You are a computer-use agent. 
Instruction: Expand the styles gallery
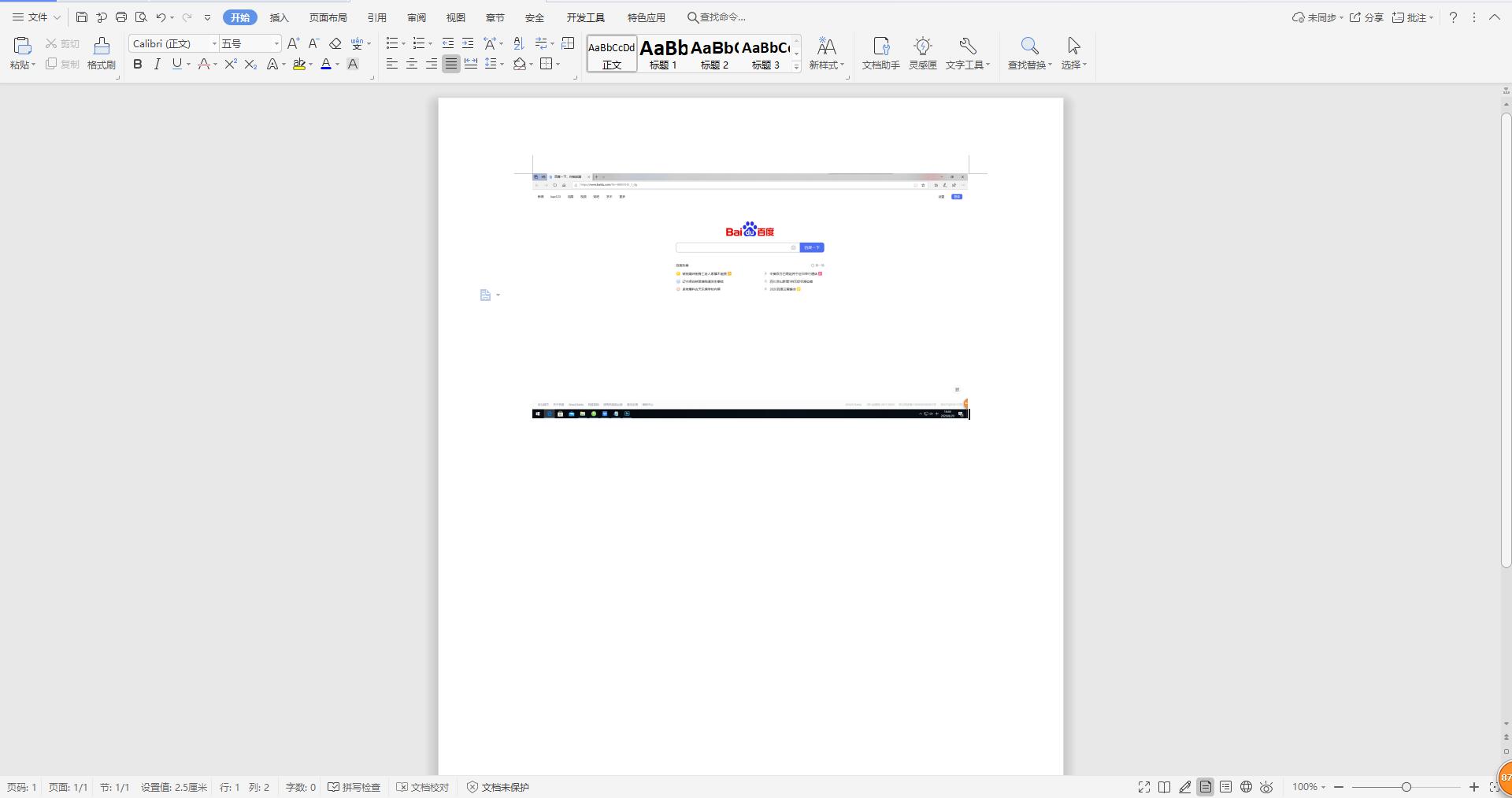[x=796, y=67]
